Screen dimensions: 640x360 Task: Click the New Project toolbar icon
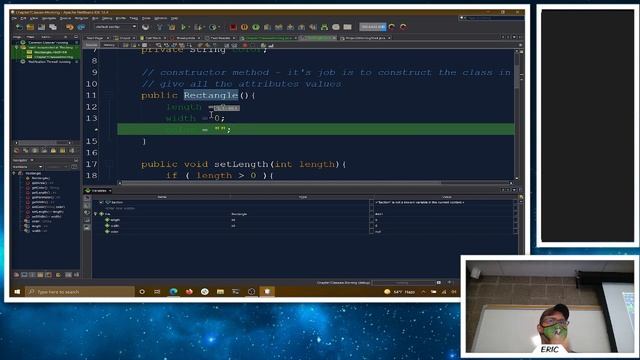coord(30,27)
